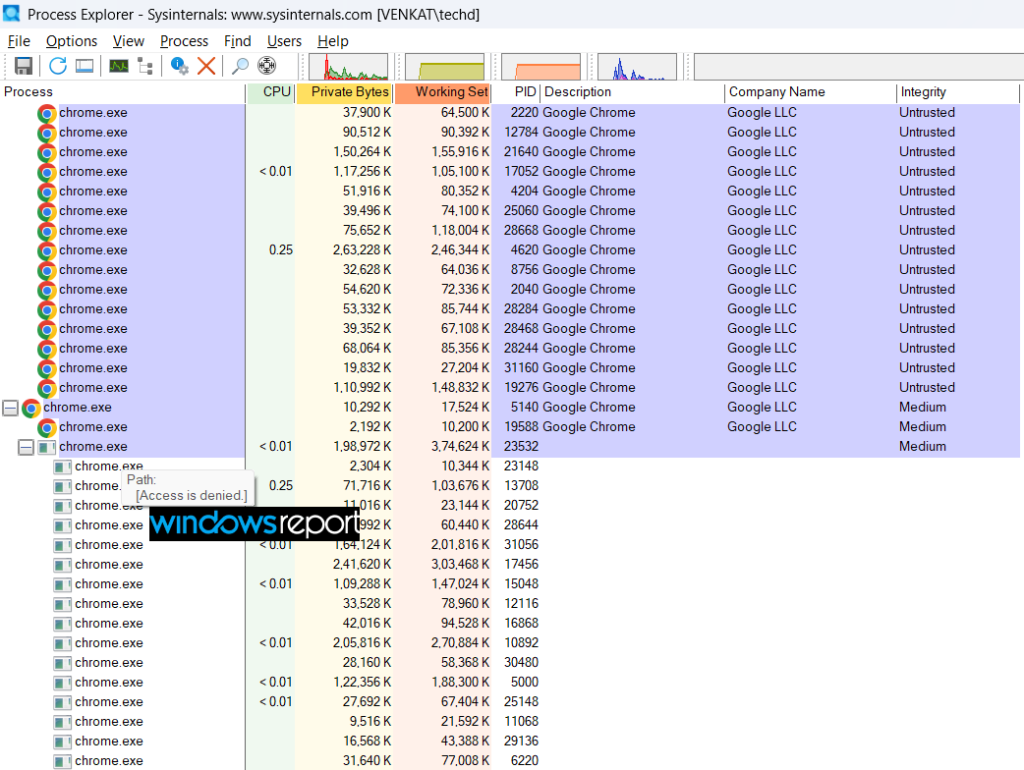Click Chrome icon of PID 19588 row
1024x770 pixels.
(46, 428)
